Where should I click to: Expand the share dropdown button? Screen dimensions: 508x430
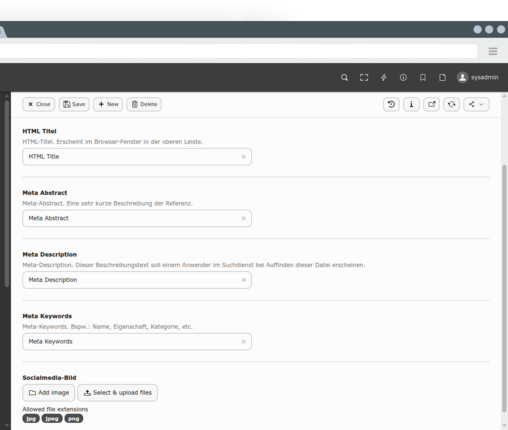coord(476,104)
